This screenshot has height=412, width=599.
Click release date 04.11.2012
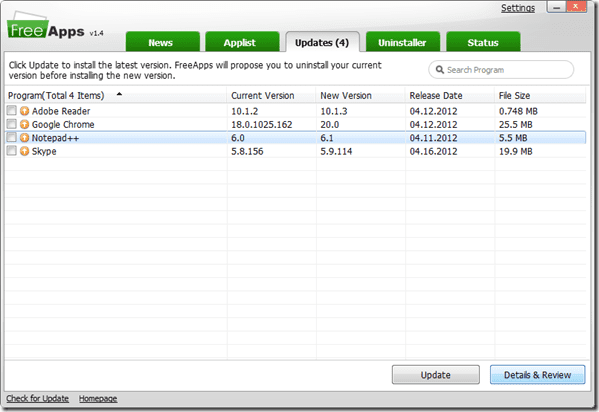point(433,138)
